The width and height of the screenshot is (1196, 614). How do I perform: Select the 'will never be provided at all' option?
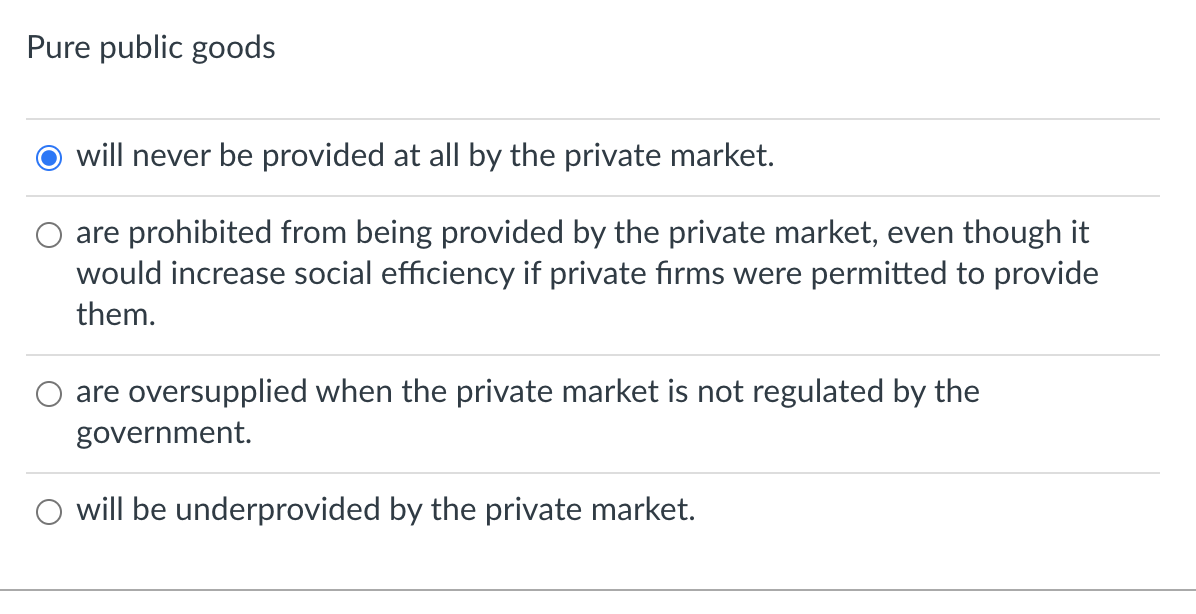48,156
